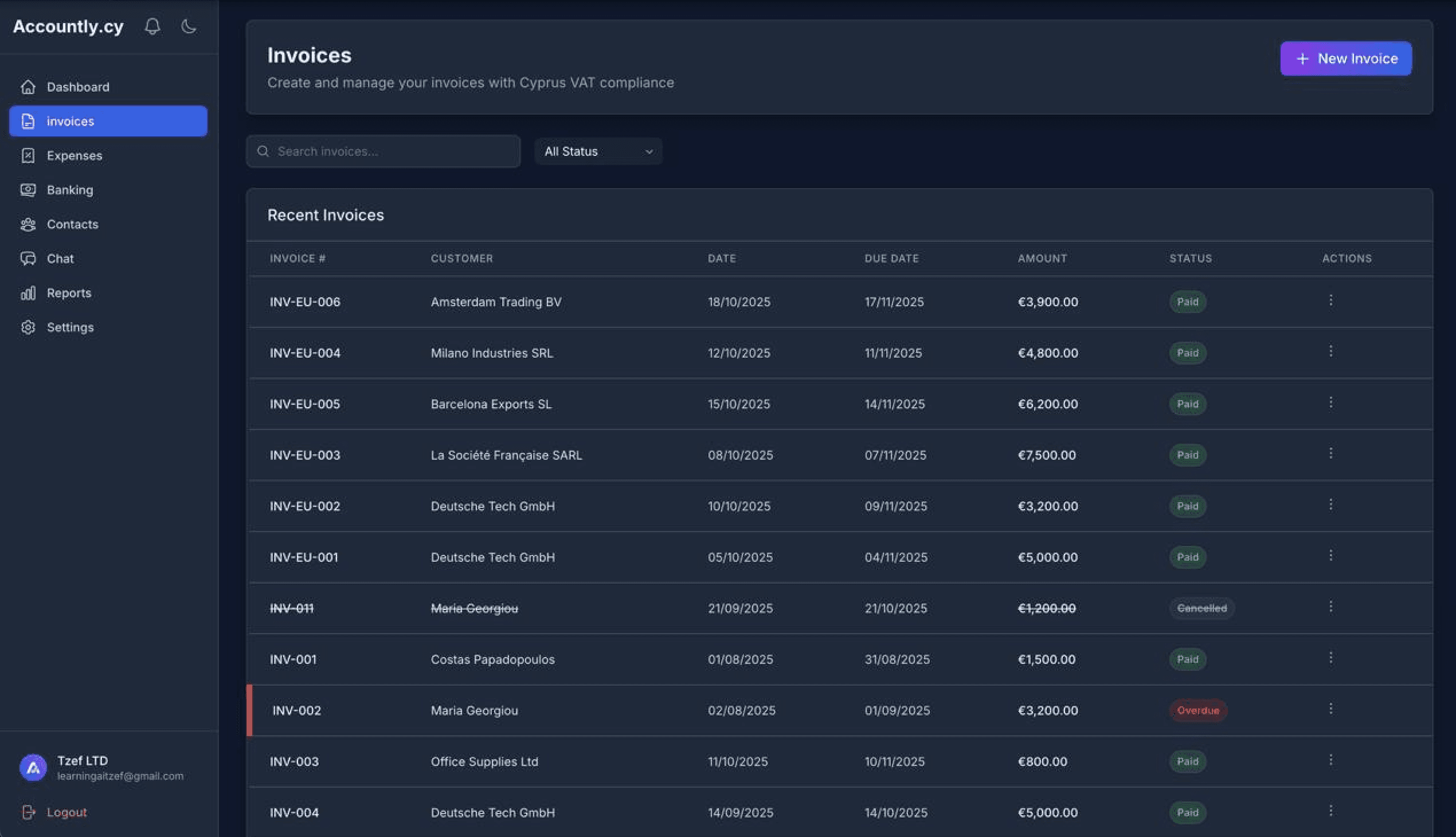The width and height of the screenshot is (1456, 837).
Task: Click the Settings gear icon
Action: (28, 328)
